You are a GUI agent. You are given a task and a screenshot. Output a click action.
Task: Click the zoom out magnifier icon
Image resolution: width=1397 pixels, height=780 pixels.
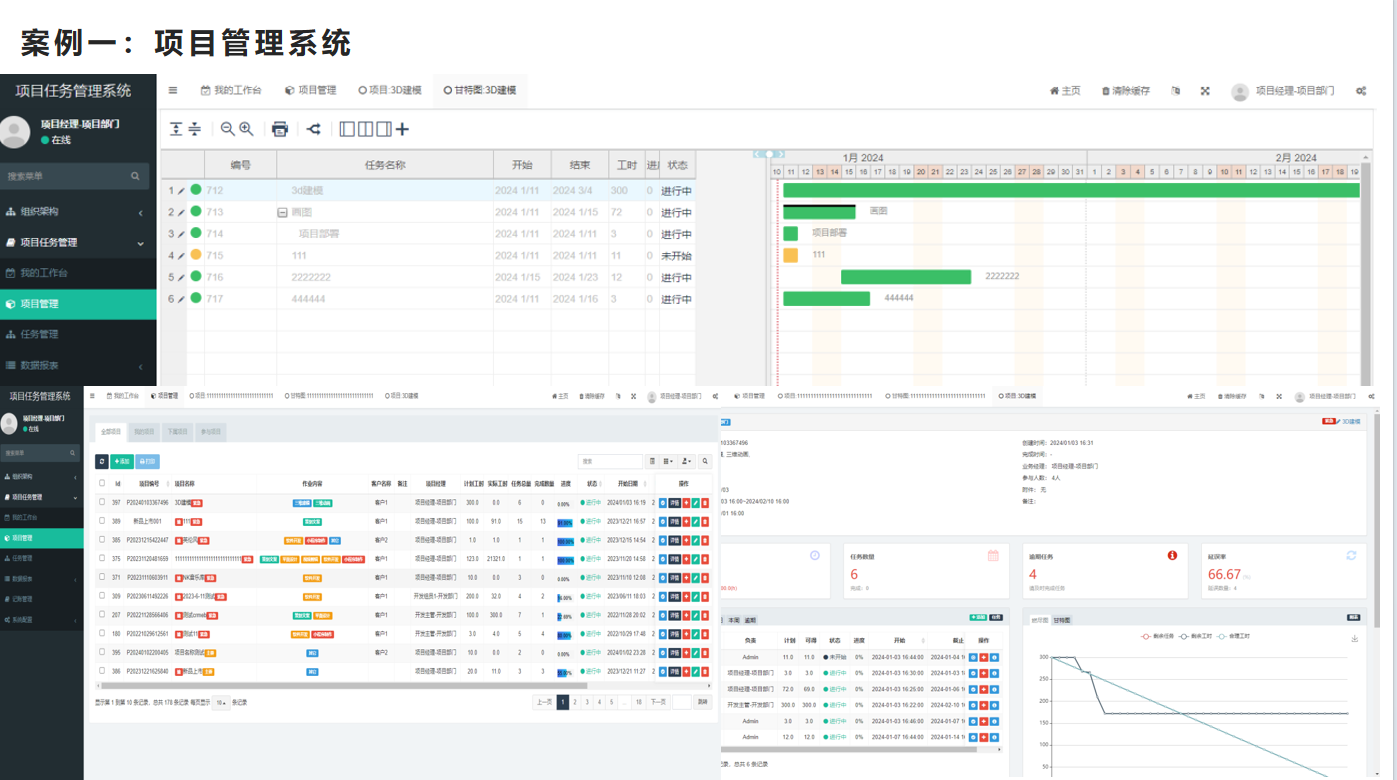click(227, 128)
